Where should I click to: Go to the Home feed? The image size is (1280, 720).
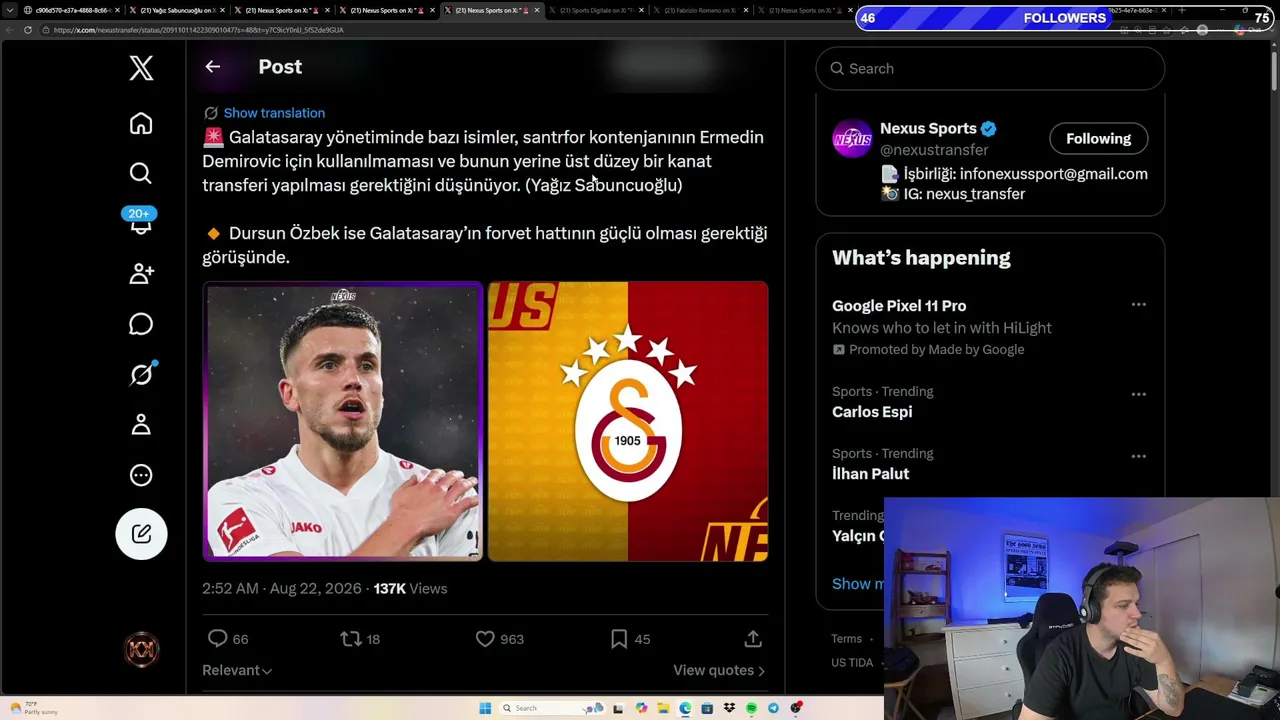(x=141, y=123)
